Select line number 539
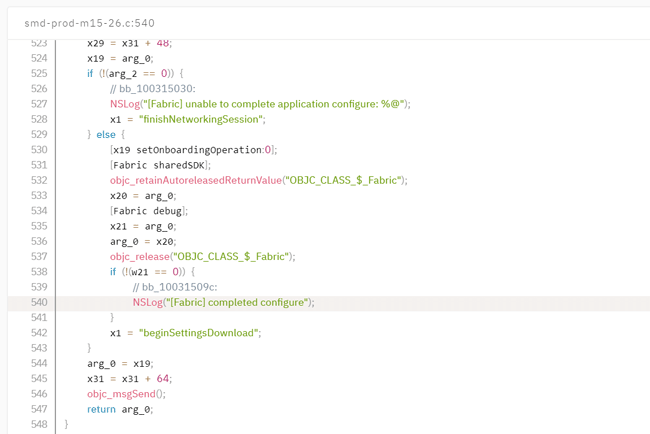The height and width of the screenshot is (434, 650). click(x=39, y=287)
